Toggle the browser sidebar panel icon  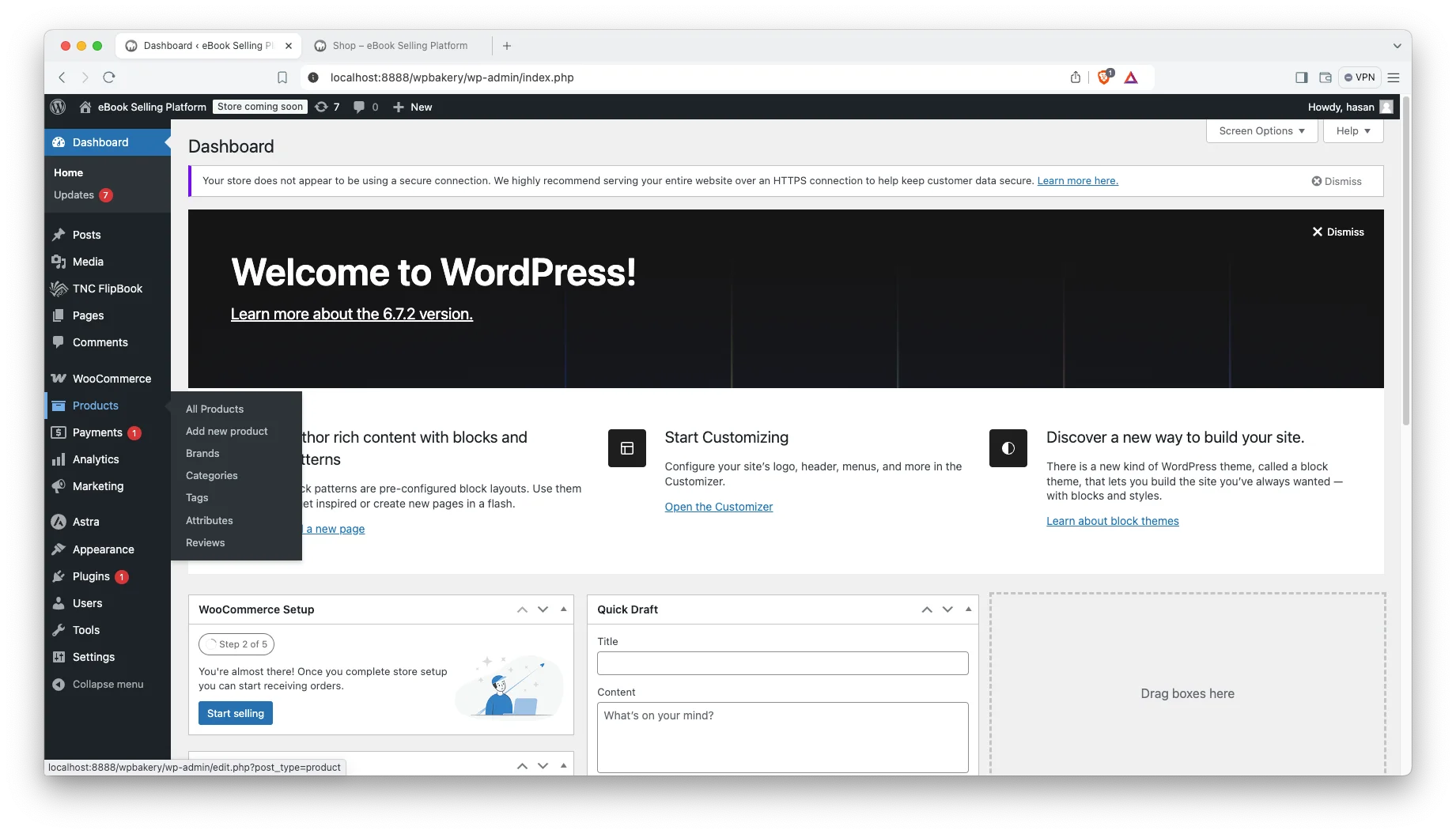click(1301, 77)
